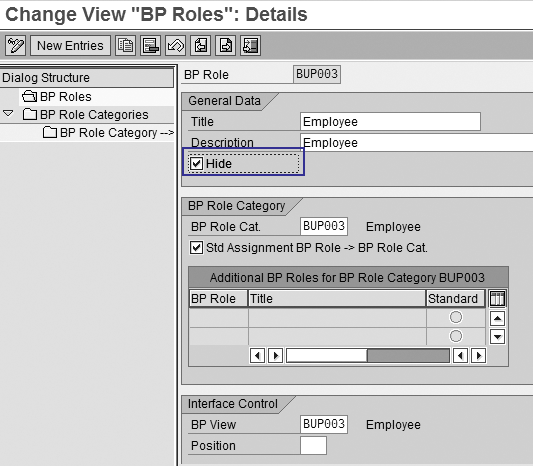
Task: Go to the next entry icon
Action: tap(225, 45)
